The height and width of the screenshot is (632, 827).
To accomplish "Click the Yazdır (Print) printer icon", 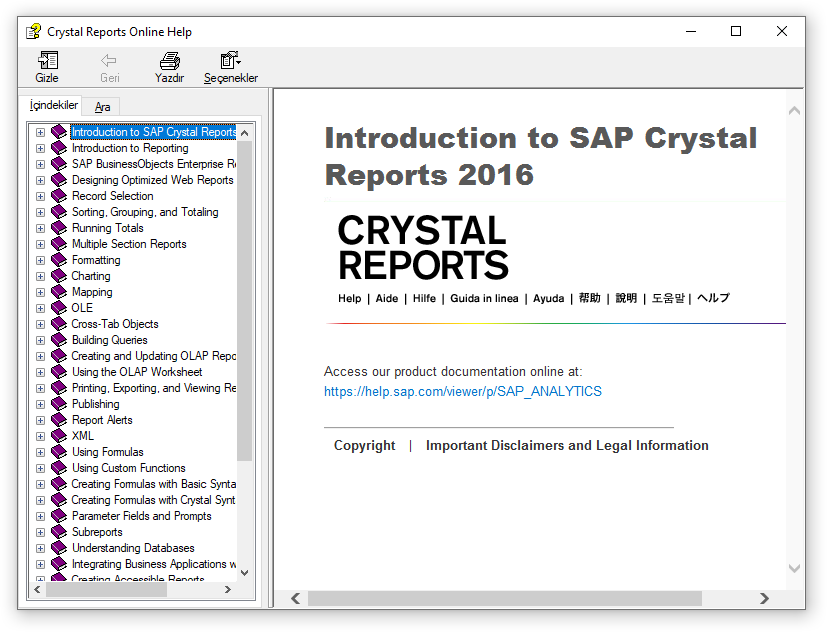I will 170,61.
